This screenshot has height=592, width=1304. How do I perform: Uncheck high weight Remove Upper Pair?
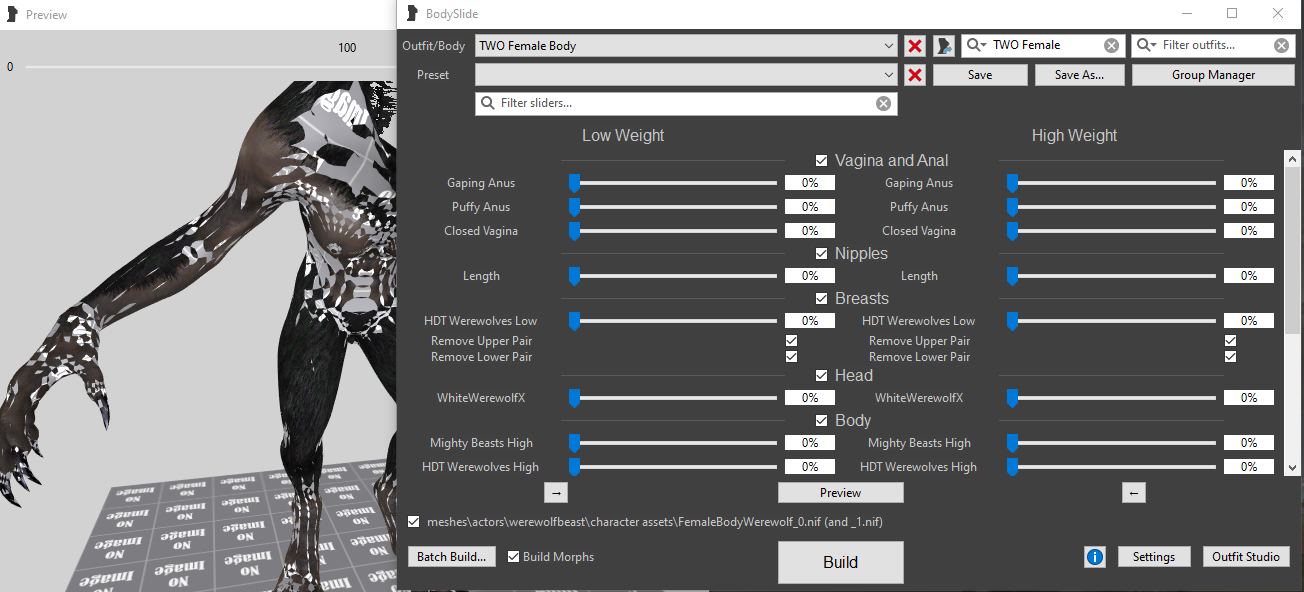pyautogui.click(x=1231, y=341)
